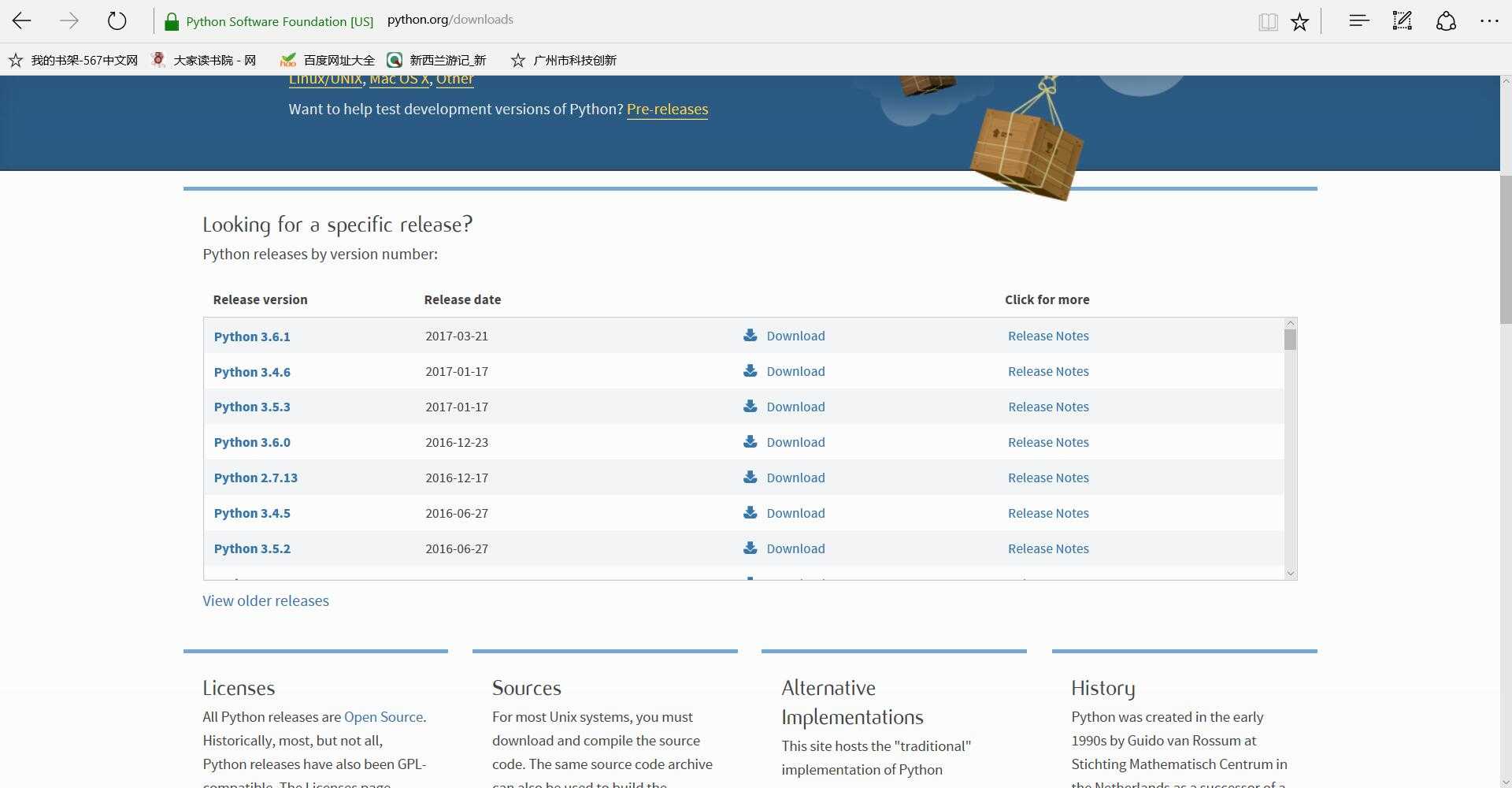Click download icon for Python 3.4.5

(x=750, y=512)
